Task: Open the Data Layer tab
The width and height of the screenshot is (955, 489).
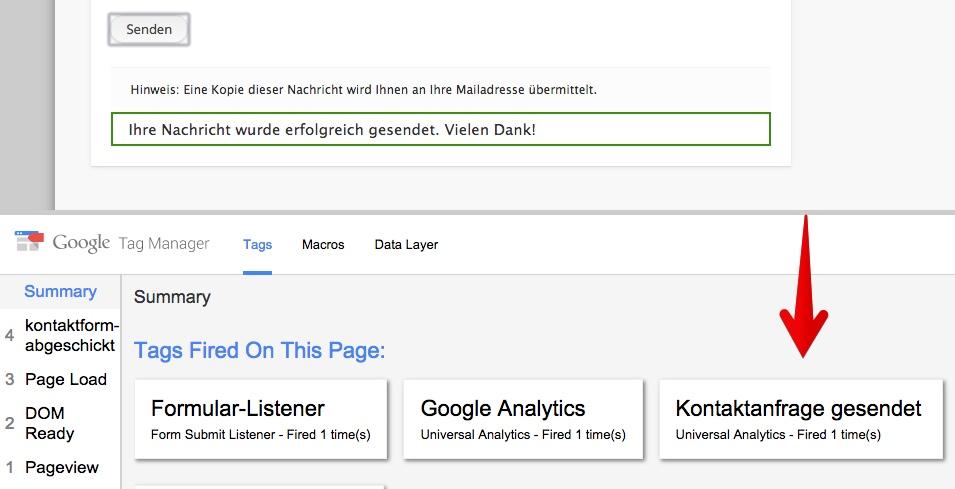Action: (x=406, y=244)
